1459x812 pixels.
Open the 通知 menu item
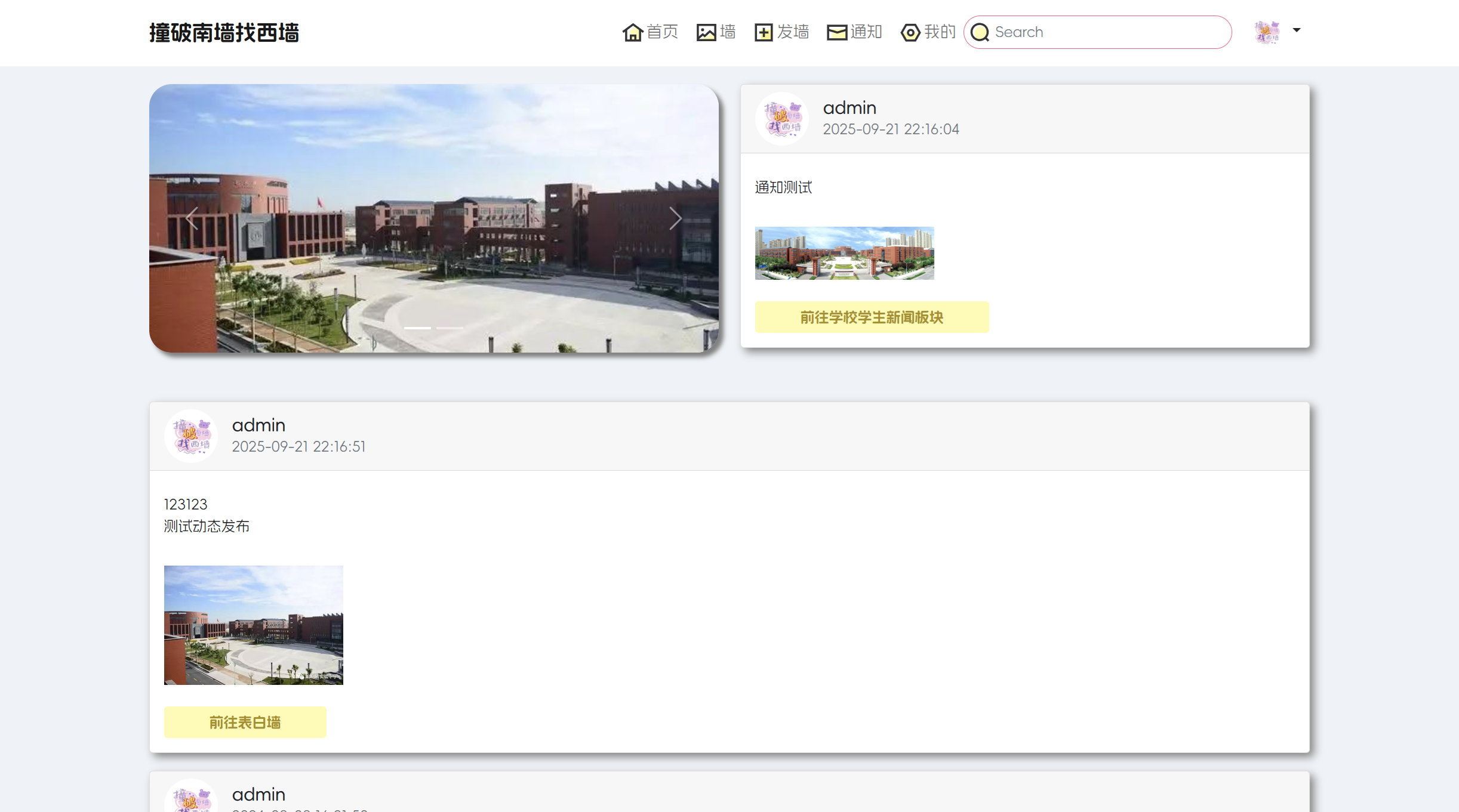point(866,32)
